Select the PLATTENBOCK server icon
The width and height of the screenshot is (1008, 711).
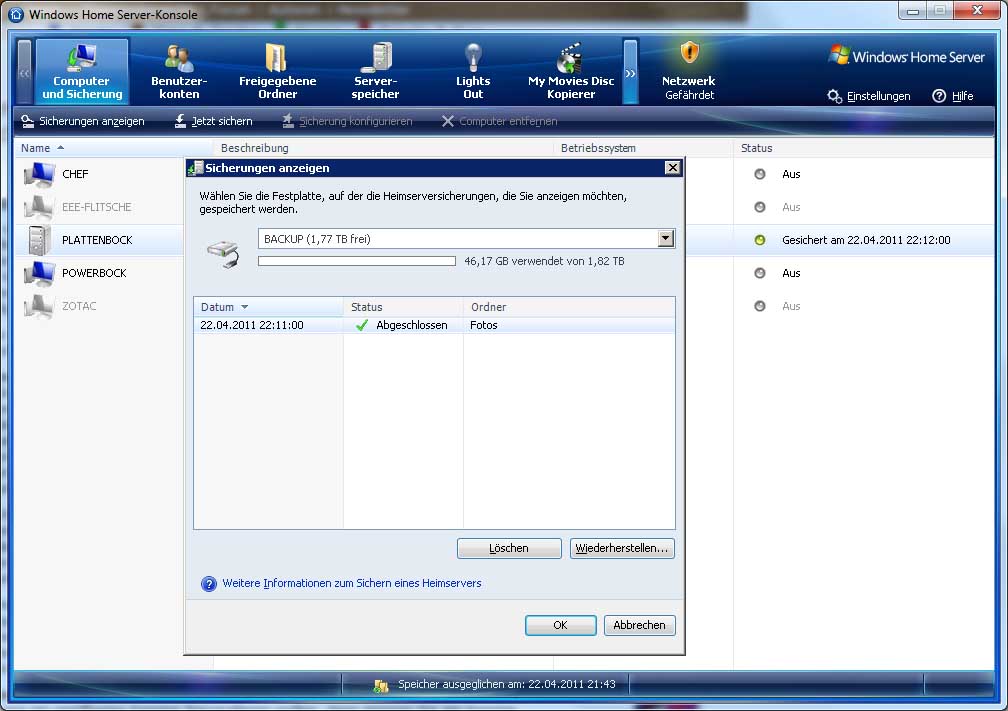tap(39, 240)
